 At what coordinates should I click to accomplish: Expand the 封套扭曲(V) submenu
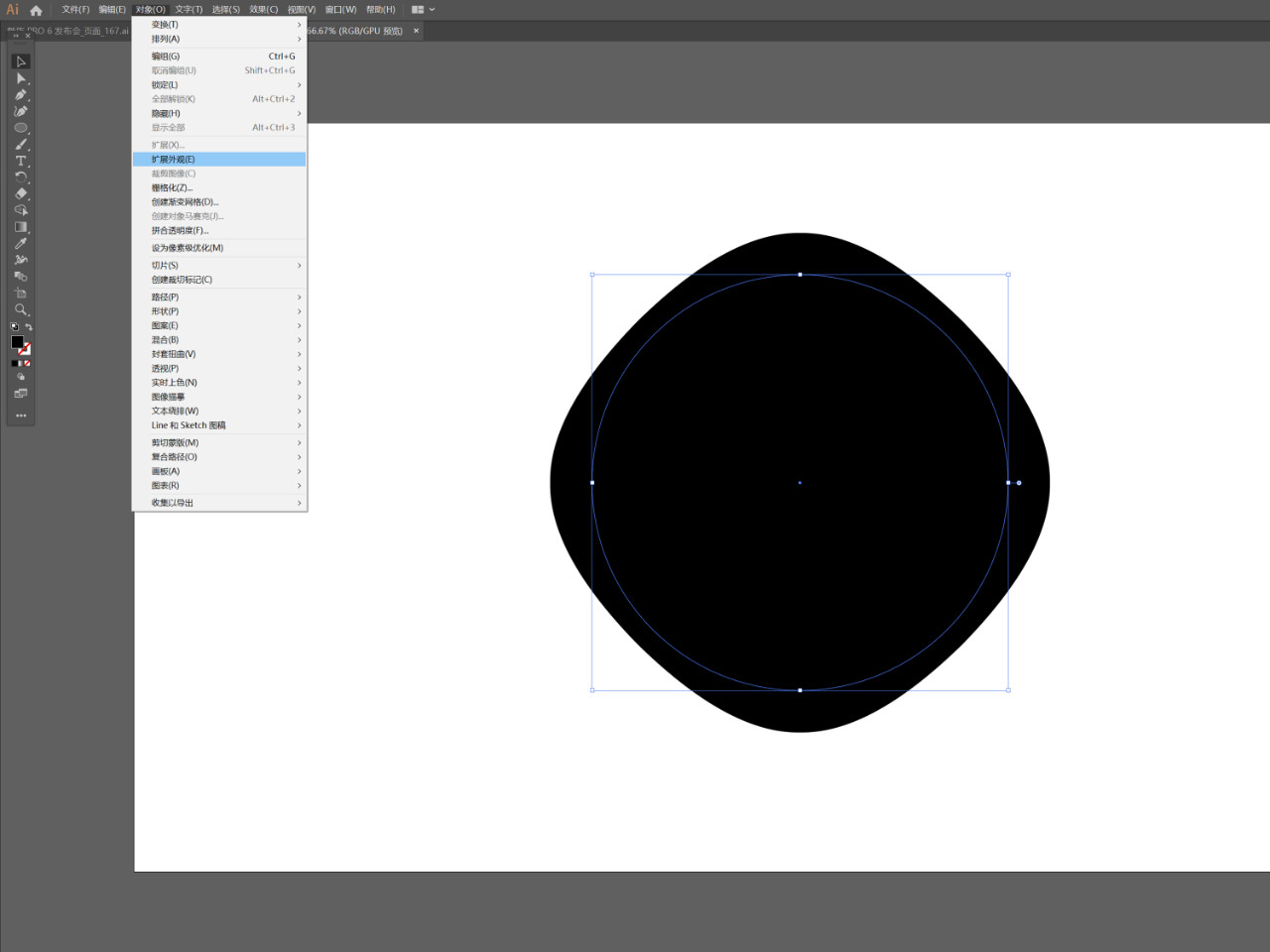(x=219, y=354)
